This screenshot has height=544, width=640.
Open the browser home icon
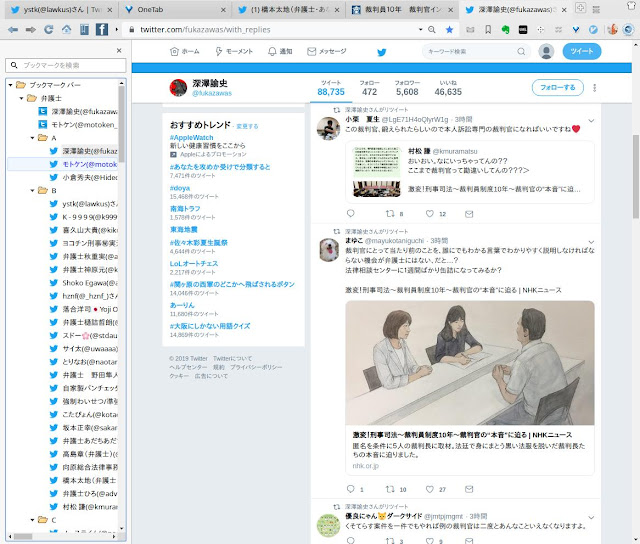(x=67, y=29)
